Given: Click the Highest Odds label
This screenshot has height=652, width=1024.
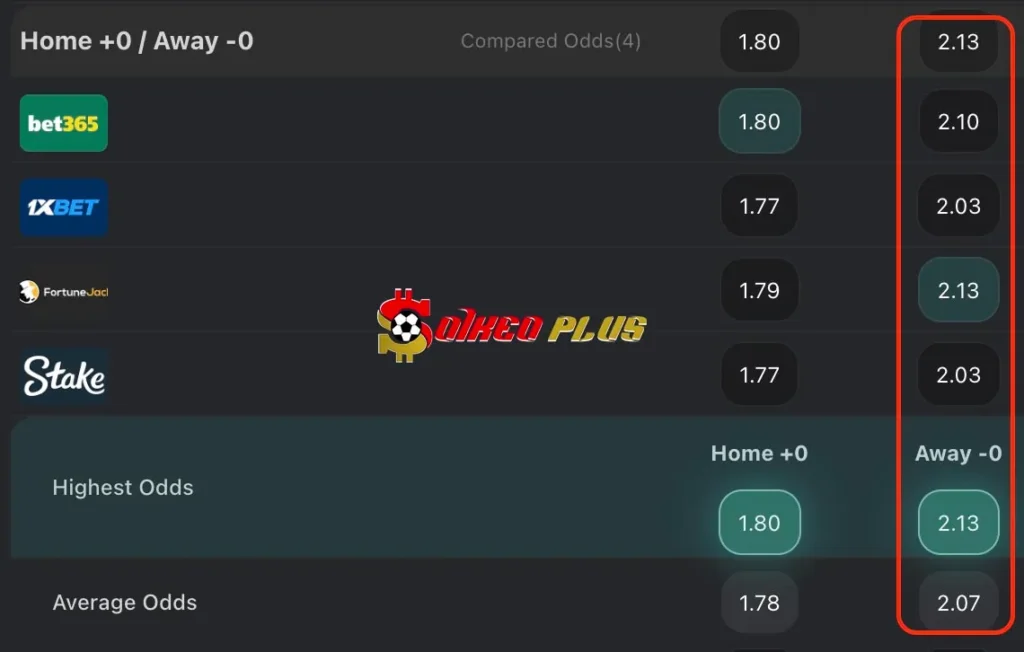Looking at the screenshot, I should [123, 488].
